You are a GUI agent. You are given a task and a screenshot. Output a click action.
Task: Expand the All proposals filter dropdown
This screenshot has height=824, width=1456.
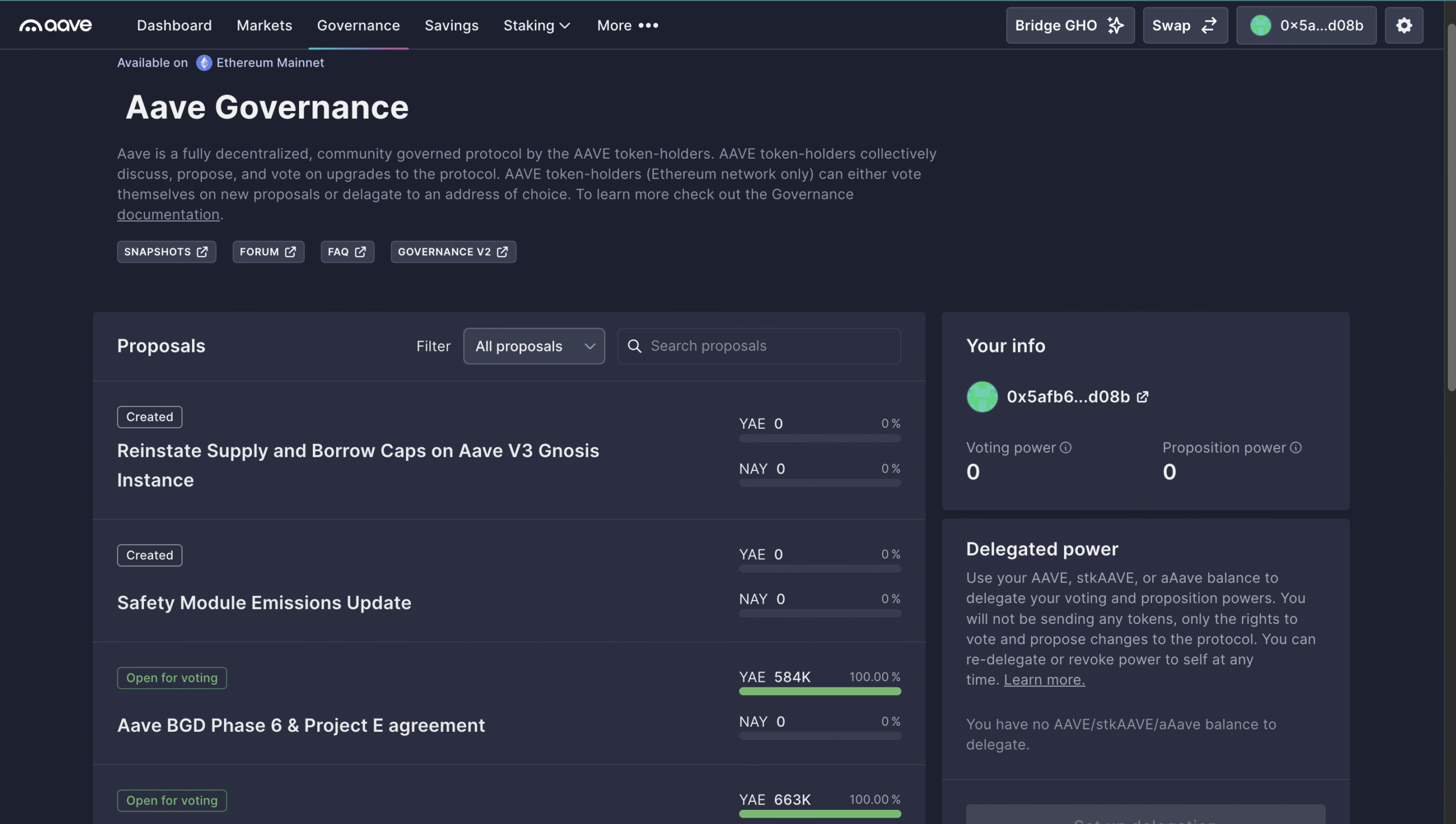[533, 346]
